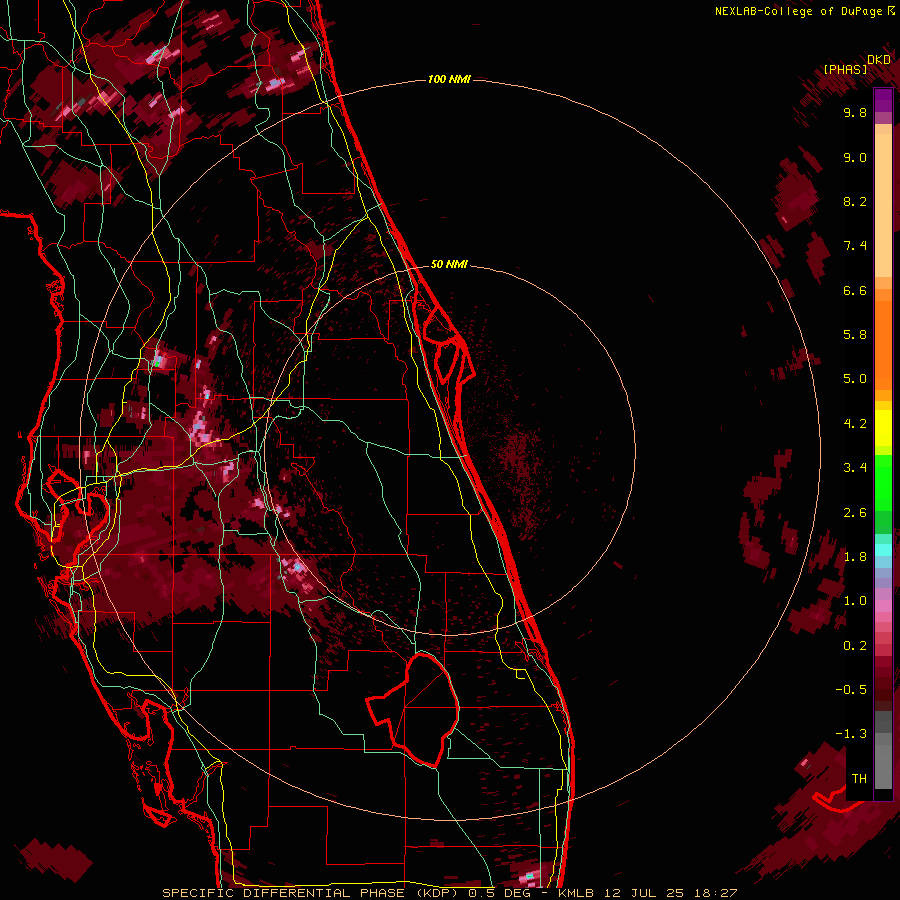Click the "KMLB" station ID in the caption
Image resolution: width=900 pixels, height=900 pixels.
pos(576,893)
